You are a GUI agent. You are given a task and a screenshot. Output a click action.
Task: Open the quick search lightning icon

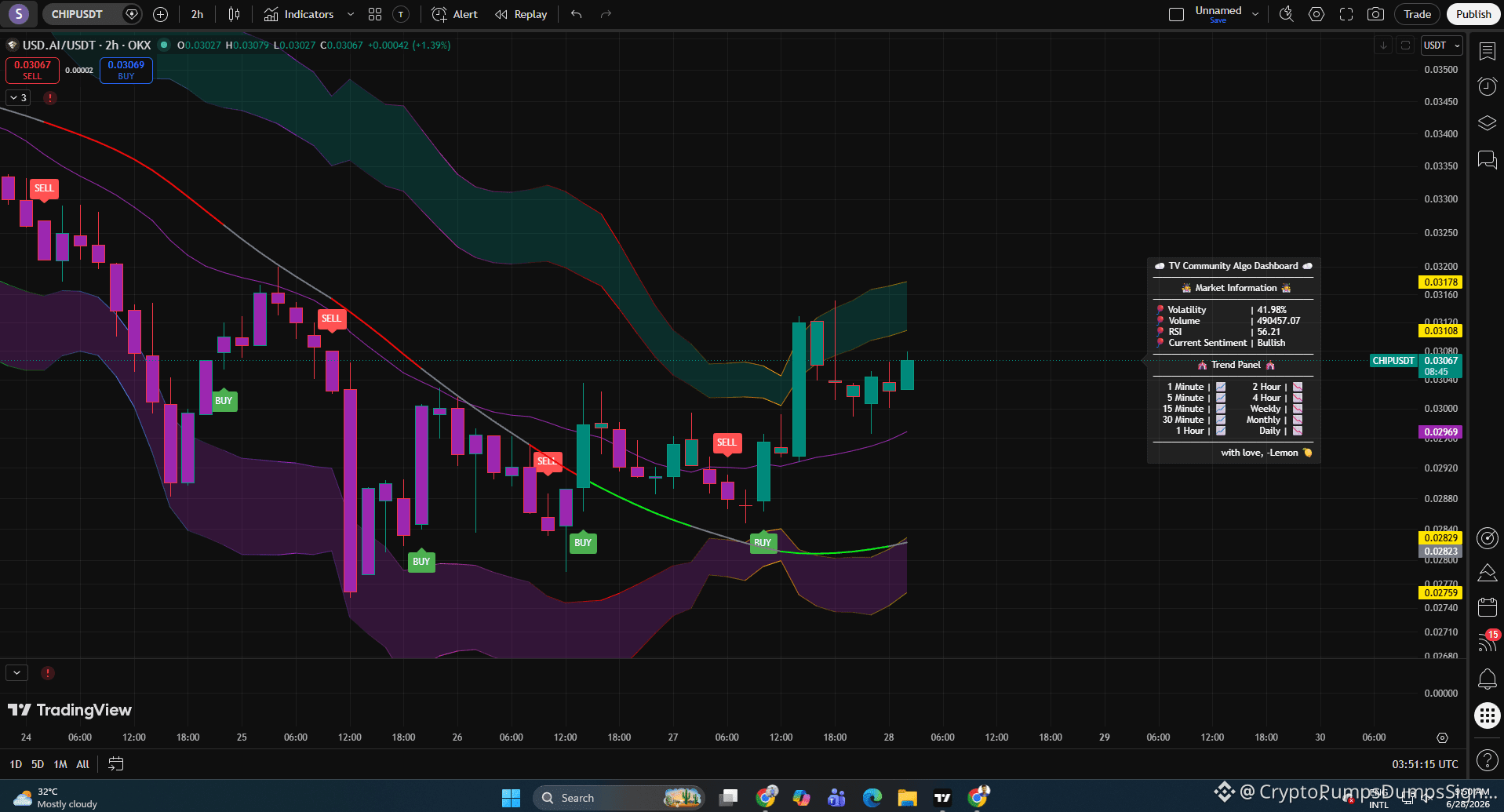(1287, 14)
